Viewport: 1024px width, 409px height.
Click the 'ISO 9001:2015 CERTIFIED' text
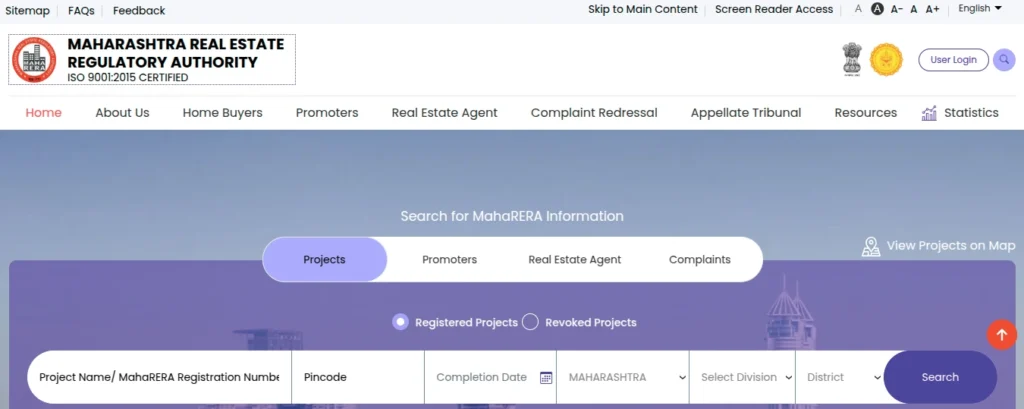128,78
